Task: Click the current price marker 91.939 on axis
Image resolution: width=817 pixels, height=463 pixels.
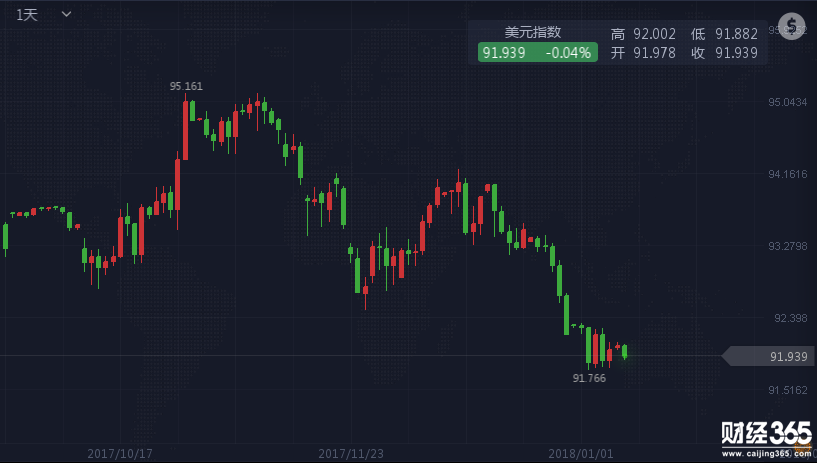Action: [769, 356]
